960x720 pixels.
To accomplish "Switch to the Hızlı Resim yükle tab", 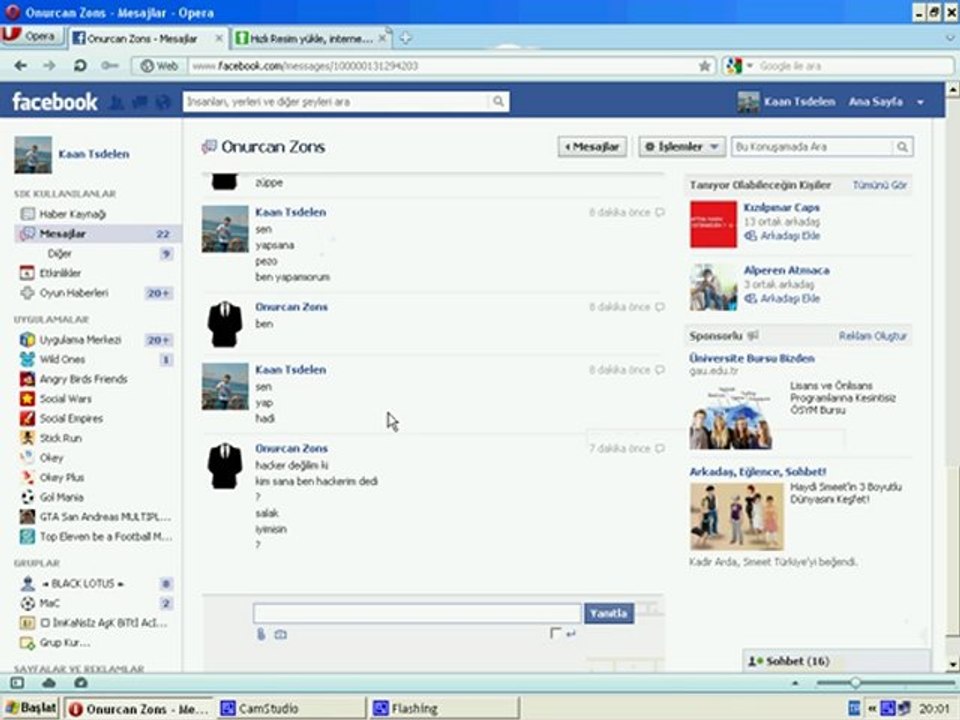I will pyautogui.click(x=311, y=39).
